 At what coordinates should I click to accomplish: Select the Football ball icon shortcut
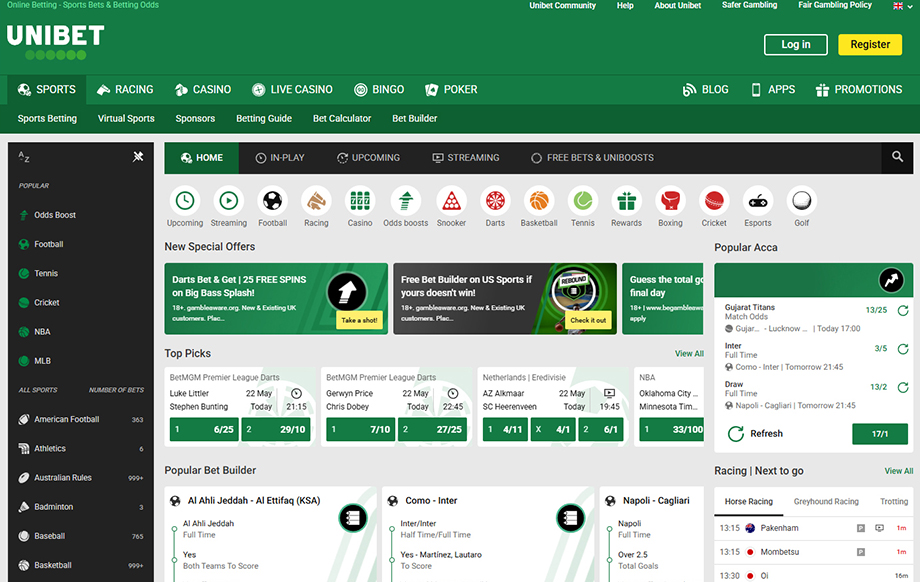click(x=272, y=201)
